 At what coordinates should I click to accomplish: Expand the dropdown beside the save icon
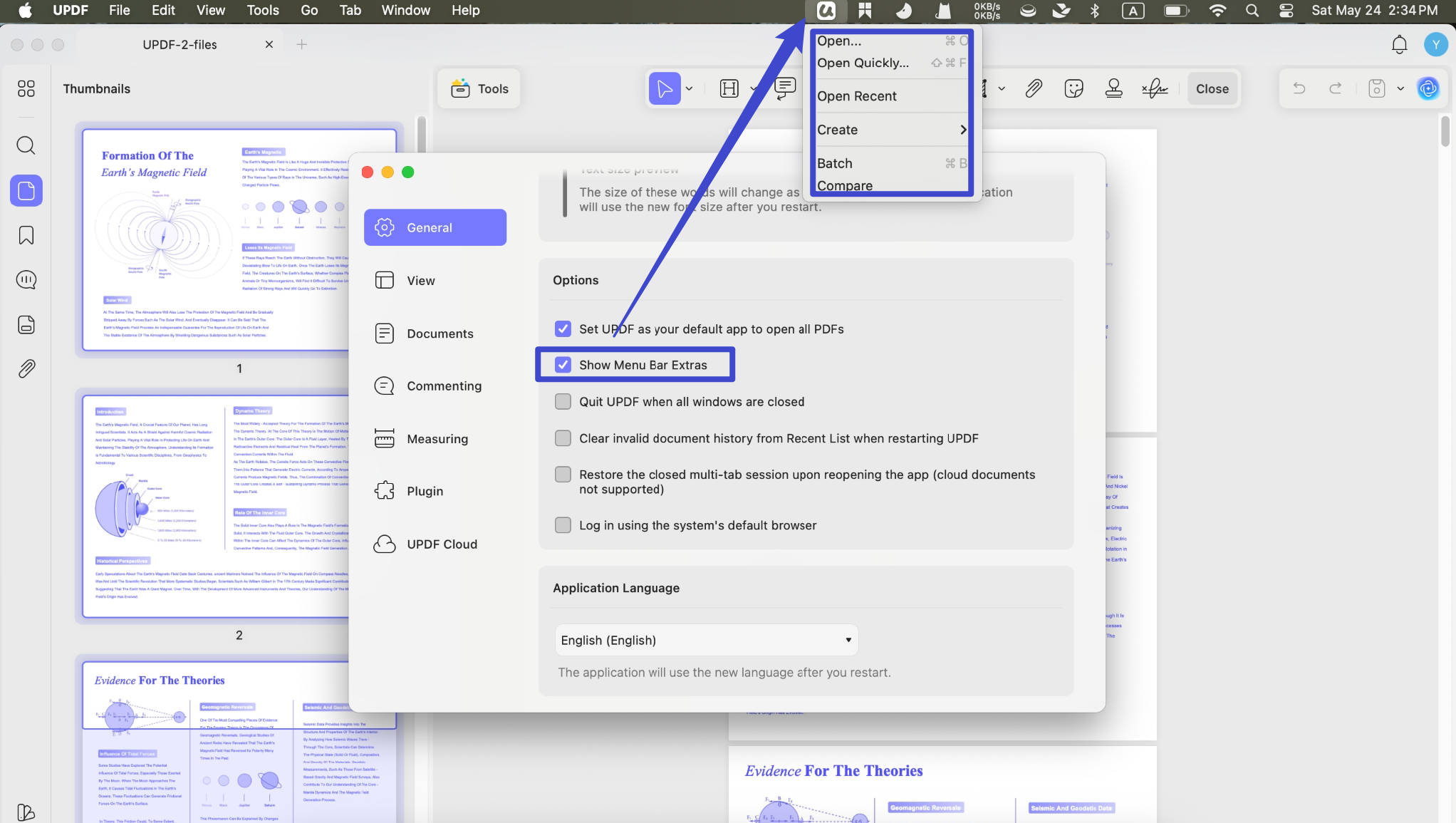1400,89
